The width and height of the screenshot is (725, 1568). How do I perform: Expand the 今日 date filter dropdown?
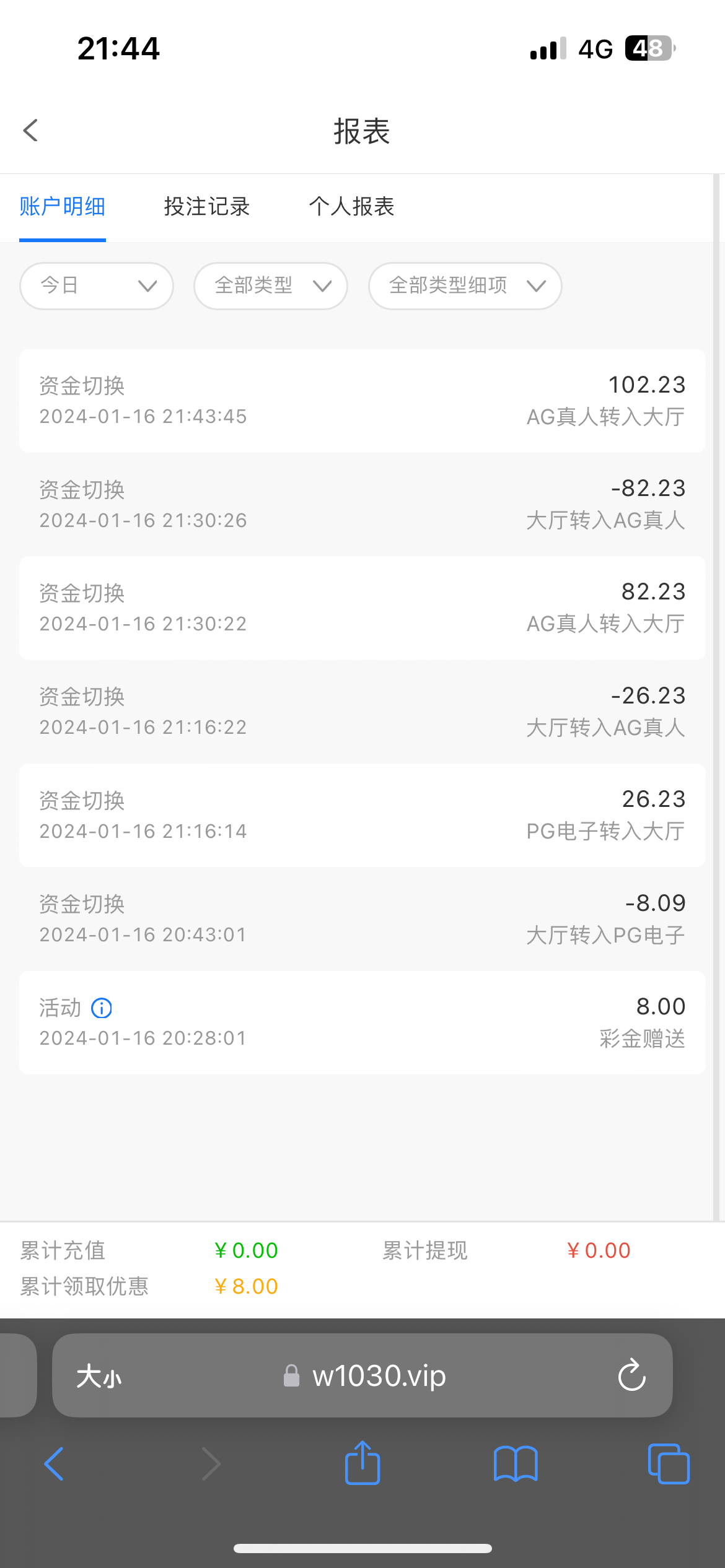tap(97, 286)
